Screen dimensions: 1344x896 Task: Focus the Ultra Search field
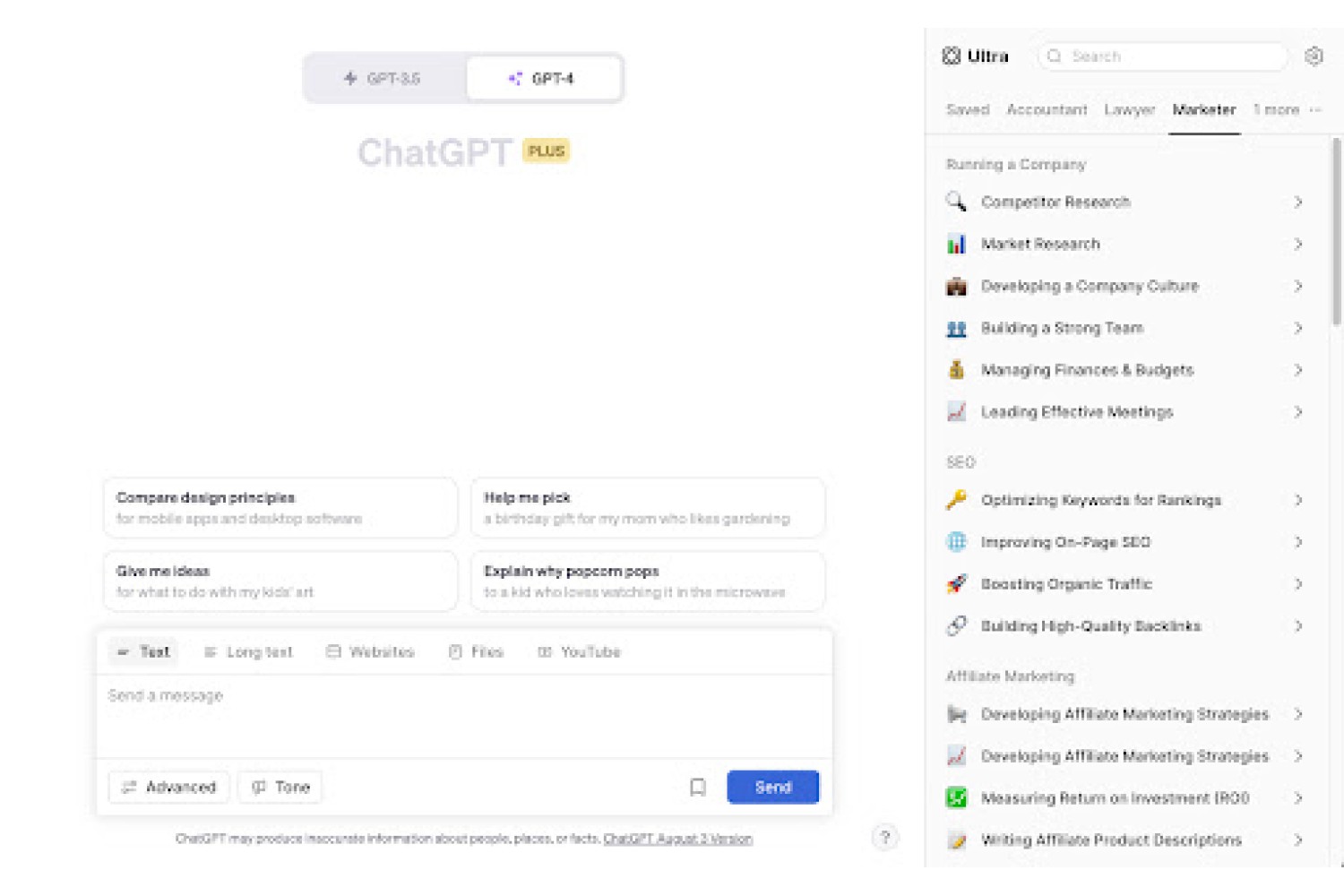coord(1163,56)
